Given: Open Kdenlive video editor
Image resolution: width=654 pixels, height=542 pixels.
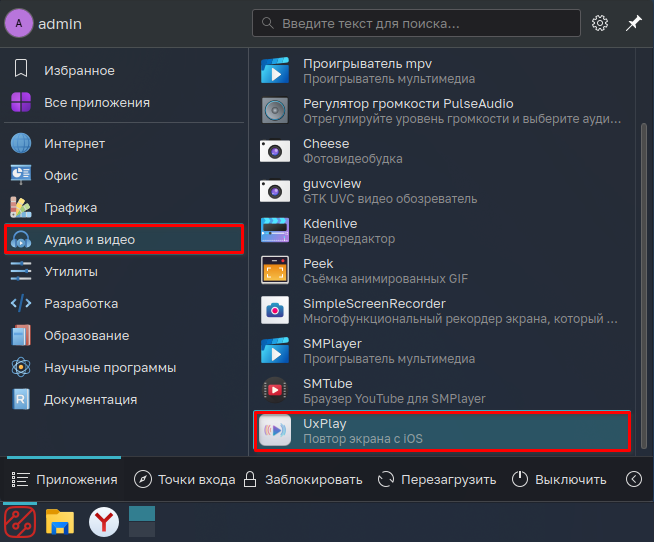Looking at the screenshot, I should [441, 231].
